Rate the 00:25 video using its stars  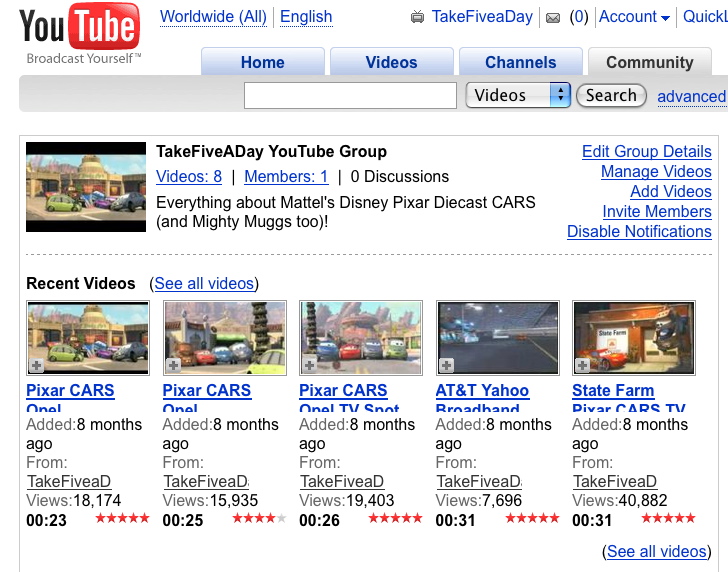pos(259,518)
